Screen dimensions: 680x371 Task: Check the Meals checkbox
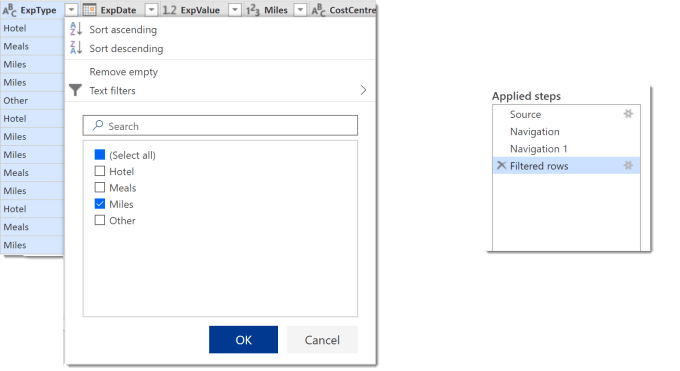(100, 187)
